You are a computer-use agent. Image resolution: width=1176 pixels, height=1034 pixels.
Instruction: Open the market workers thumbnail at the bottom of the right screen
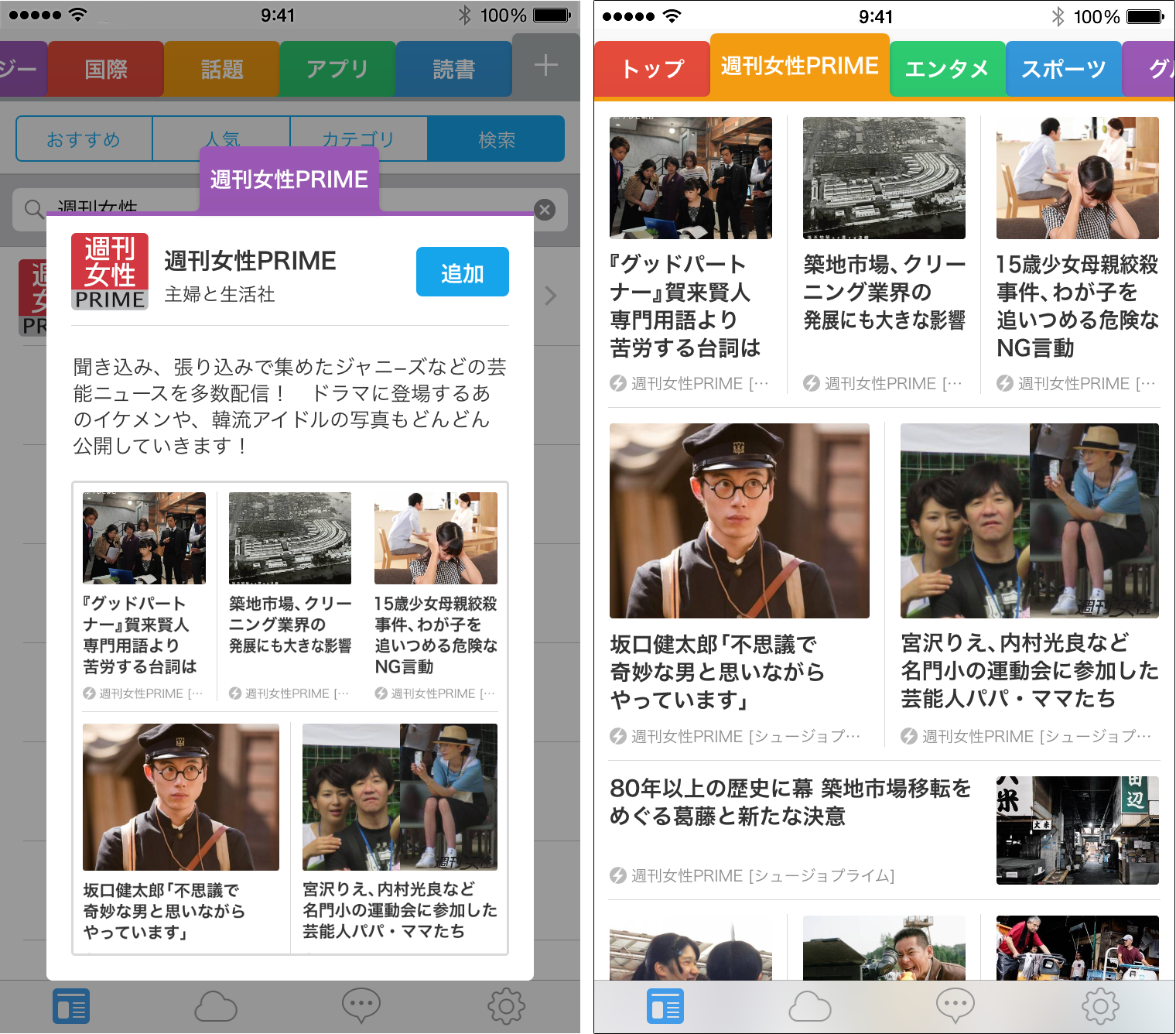click(x=1078, y=948)
